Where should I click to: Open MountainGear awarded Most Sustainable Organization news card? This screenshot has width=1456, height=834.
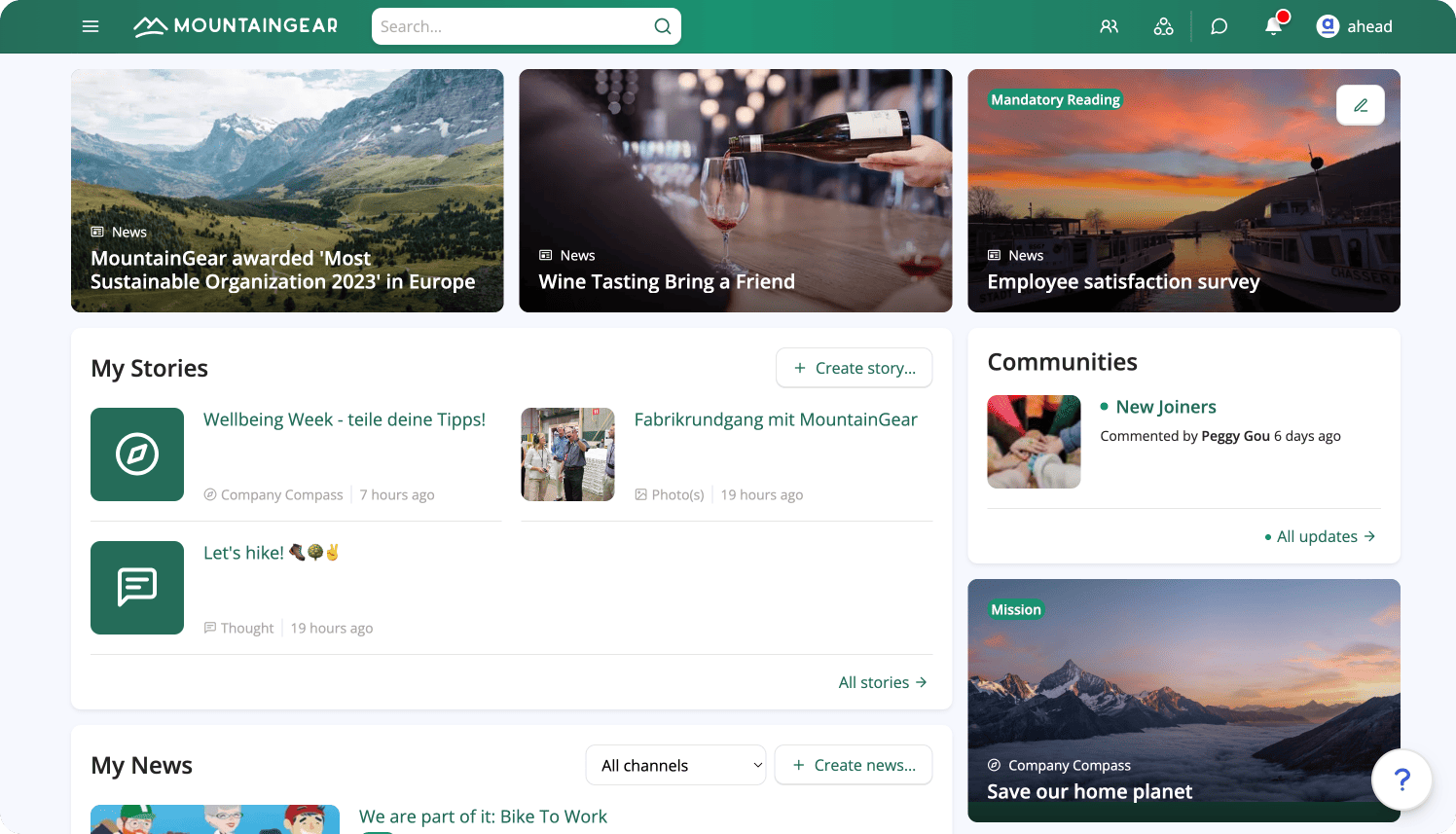[x=287, y=191]
